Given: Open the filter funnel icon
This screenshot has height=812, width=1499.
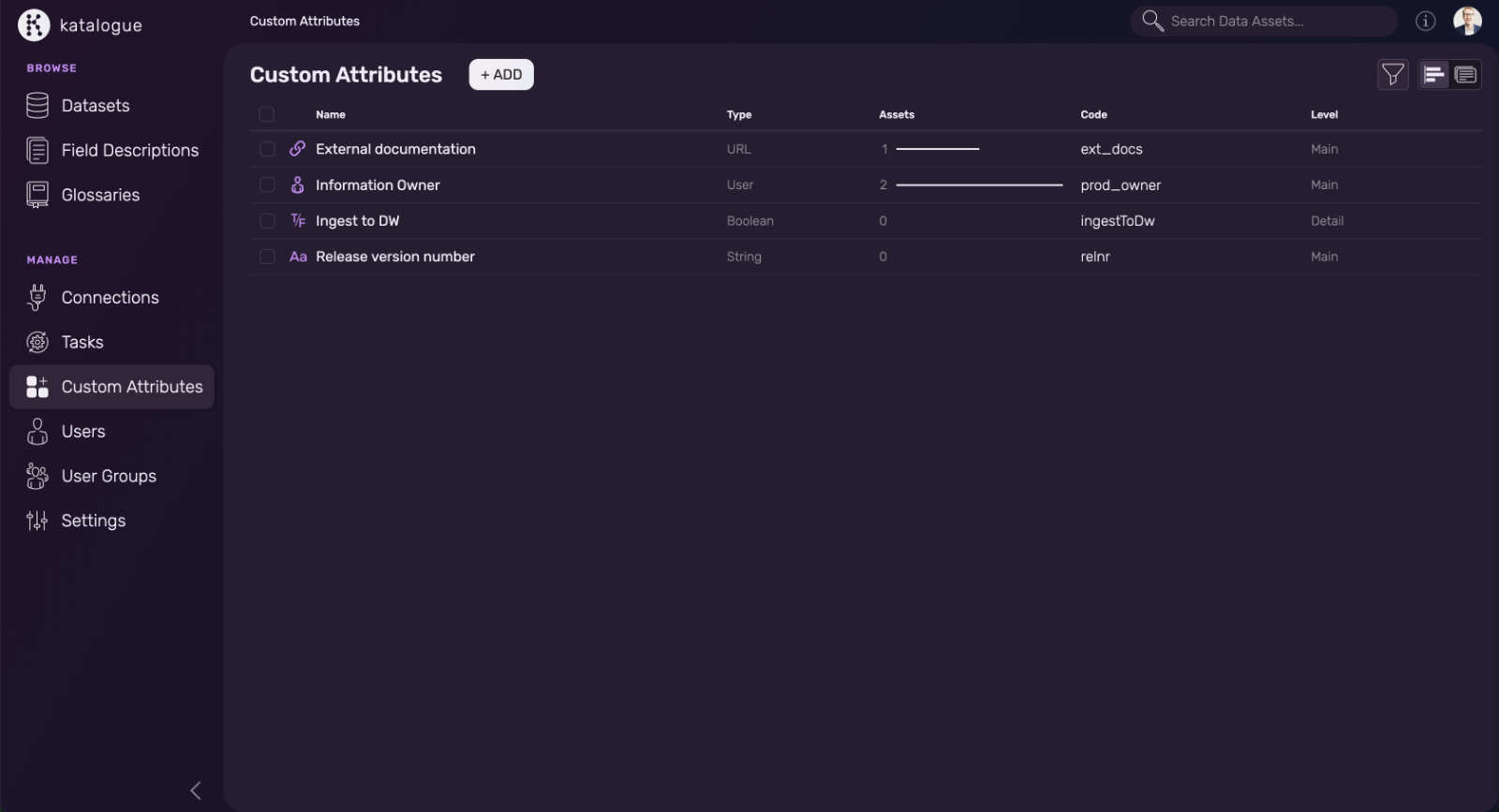Looking at the screenshot, I should pos(1393,75).
